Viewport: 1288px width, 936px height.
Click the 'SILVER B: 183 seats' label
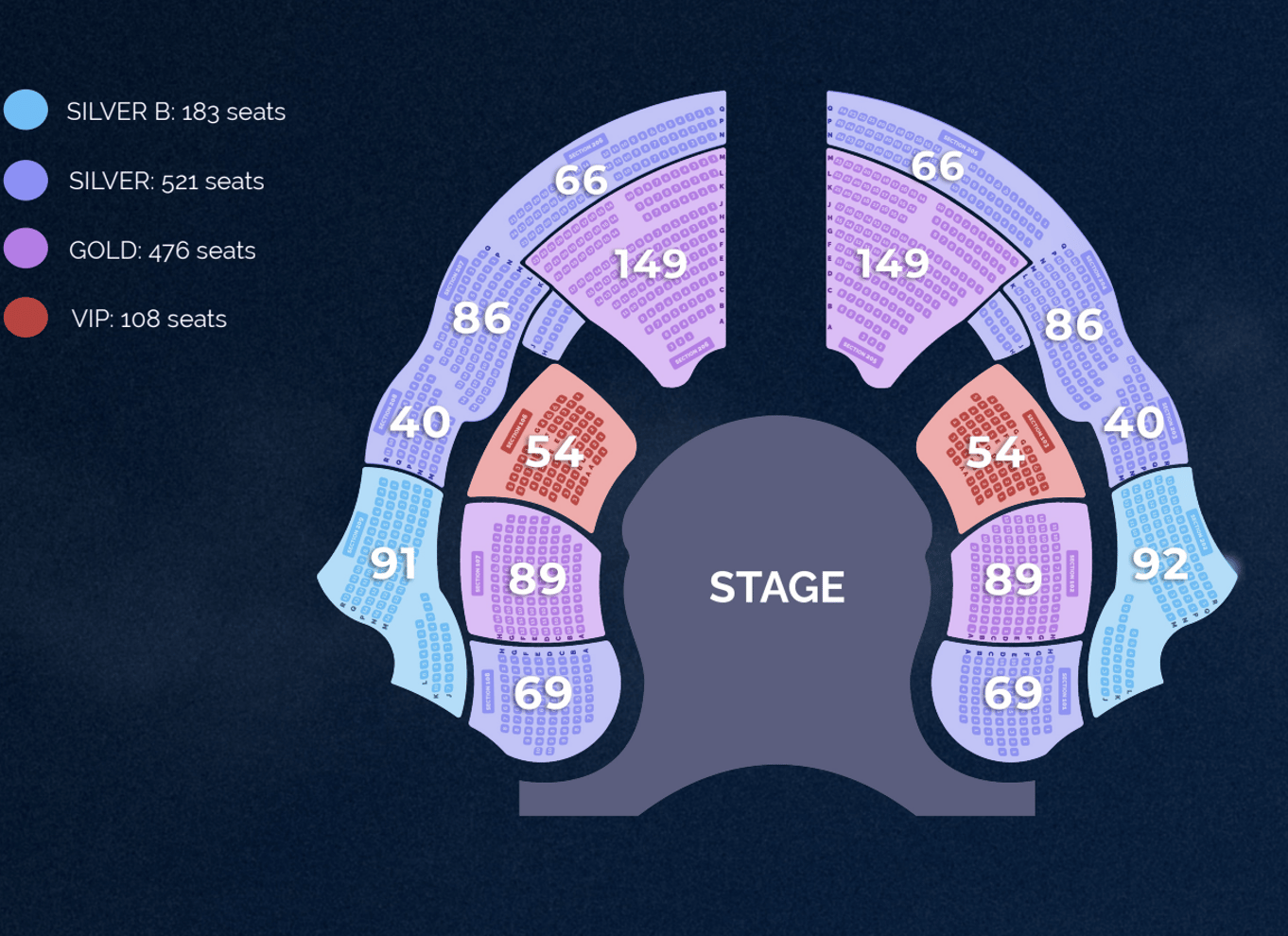(176, 112)
